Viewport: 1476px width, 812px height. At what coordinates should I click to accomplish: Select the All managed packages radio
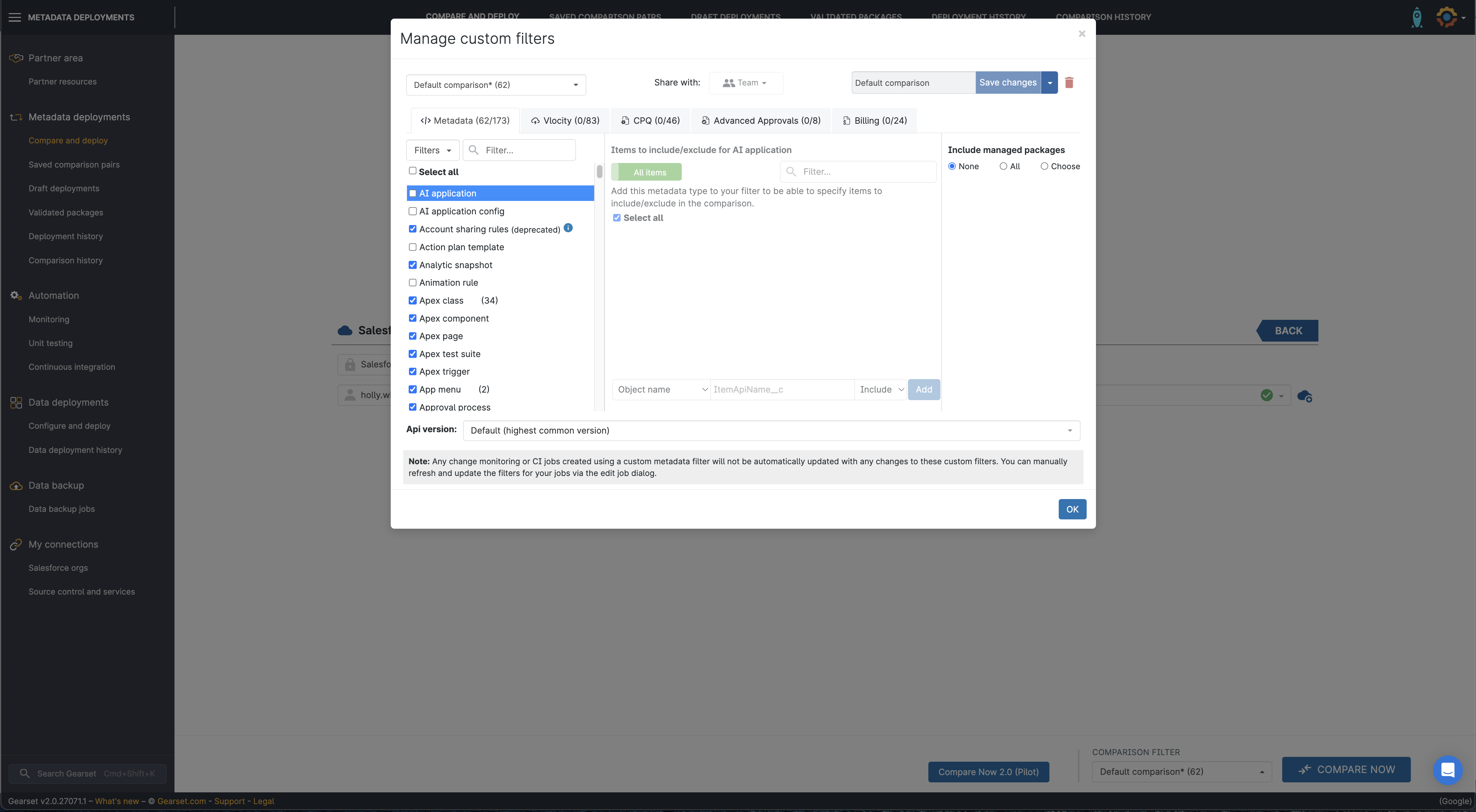(1003, 166)
